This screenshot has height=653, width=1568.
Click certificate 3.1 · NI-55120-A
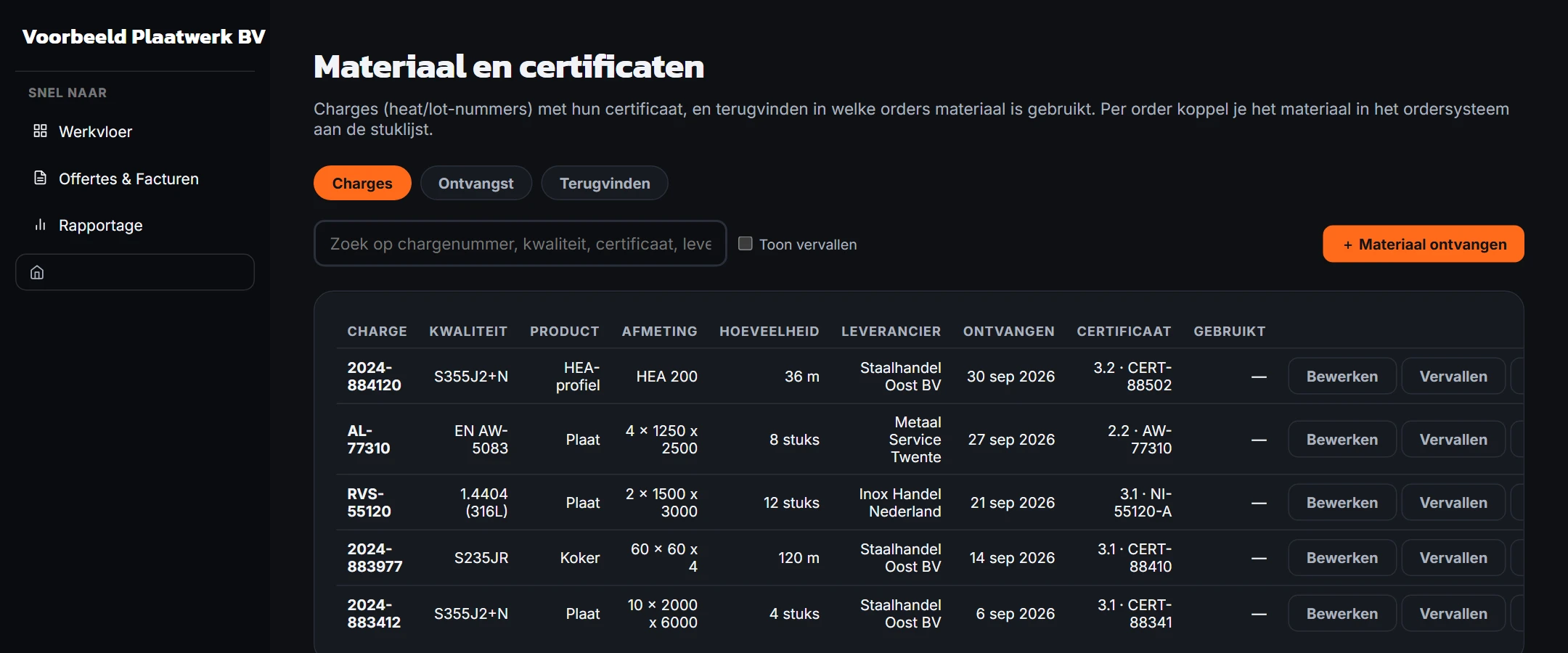tap(1143, 503)
